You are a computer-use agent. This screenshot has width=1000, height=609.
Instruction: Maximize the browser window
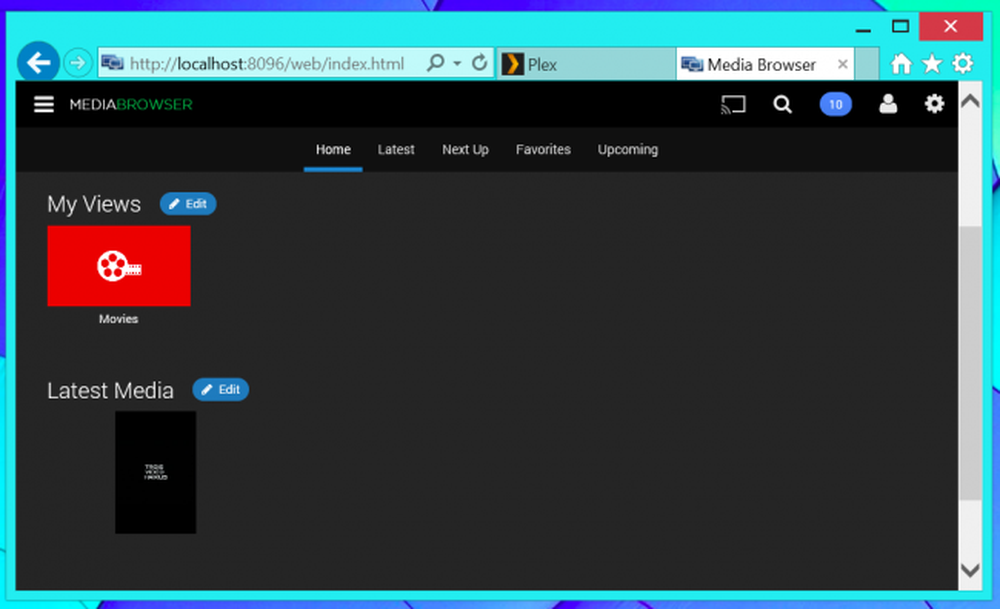[x=900, y=27]
